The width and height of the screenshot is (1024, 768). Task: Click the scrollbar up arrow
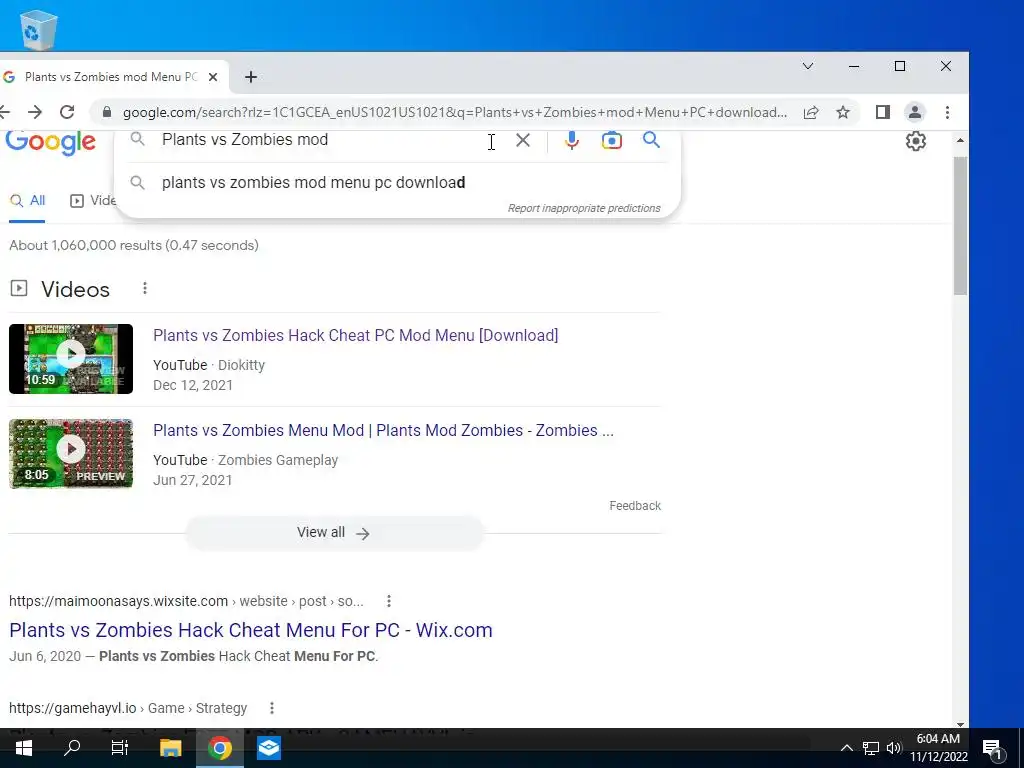[960, 140]
